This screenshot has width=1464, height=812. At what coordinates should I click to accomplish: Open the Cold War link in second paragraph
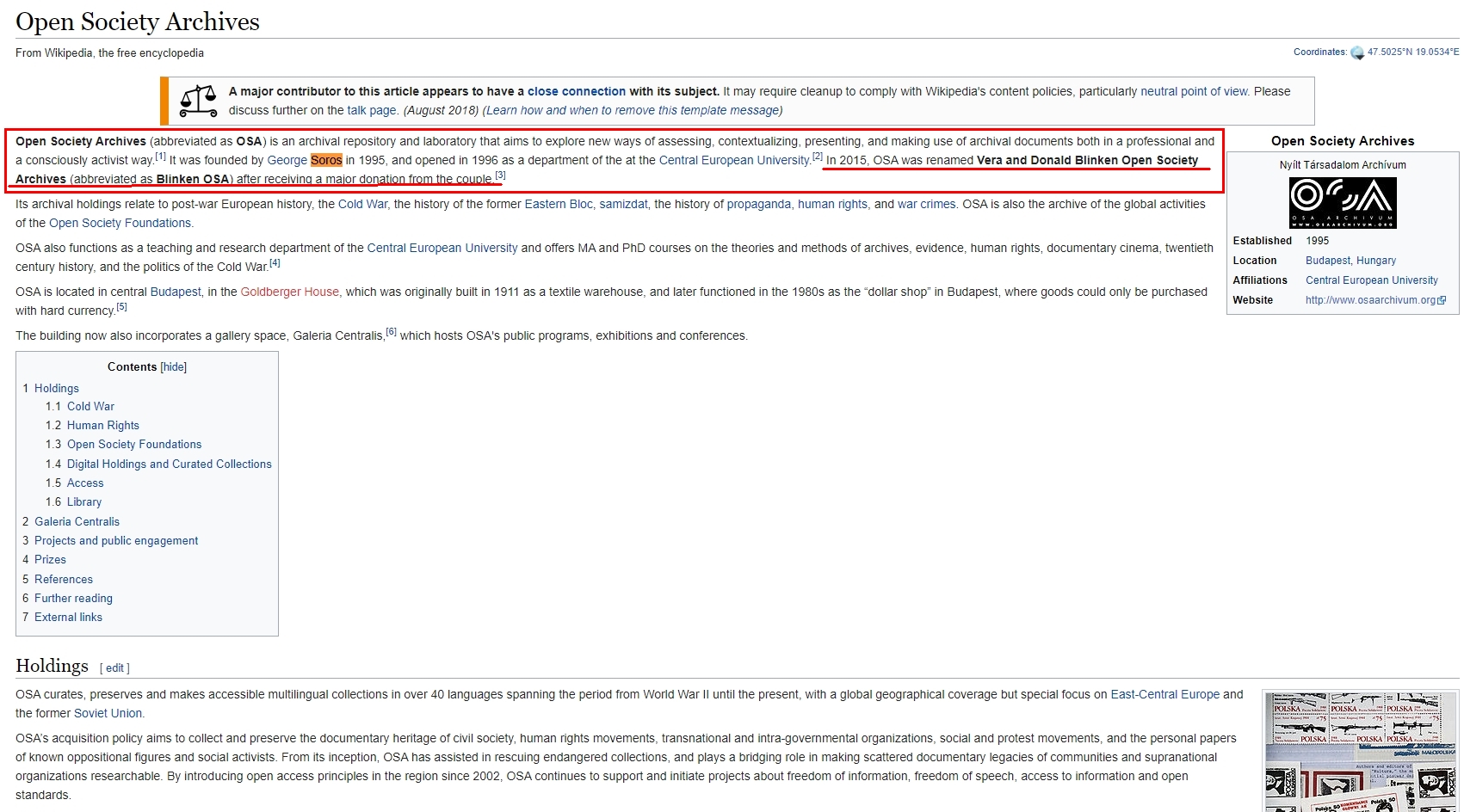pos(362,204)
